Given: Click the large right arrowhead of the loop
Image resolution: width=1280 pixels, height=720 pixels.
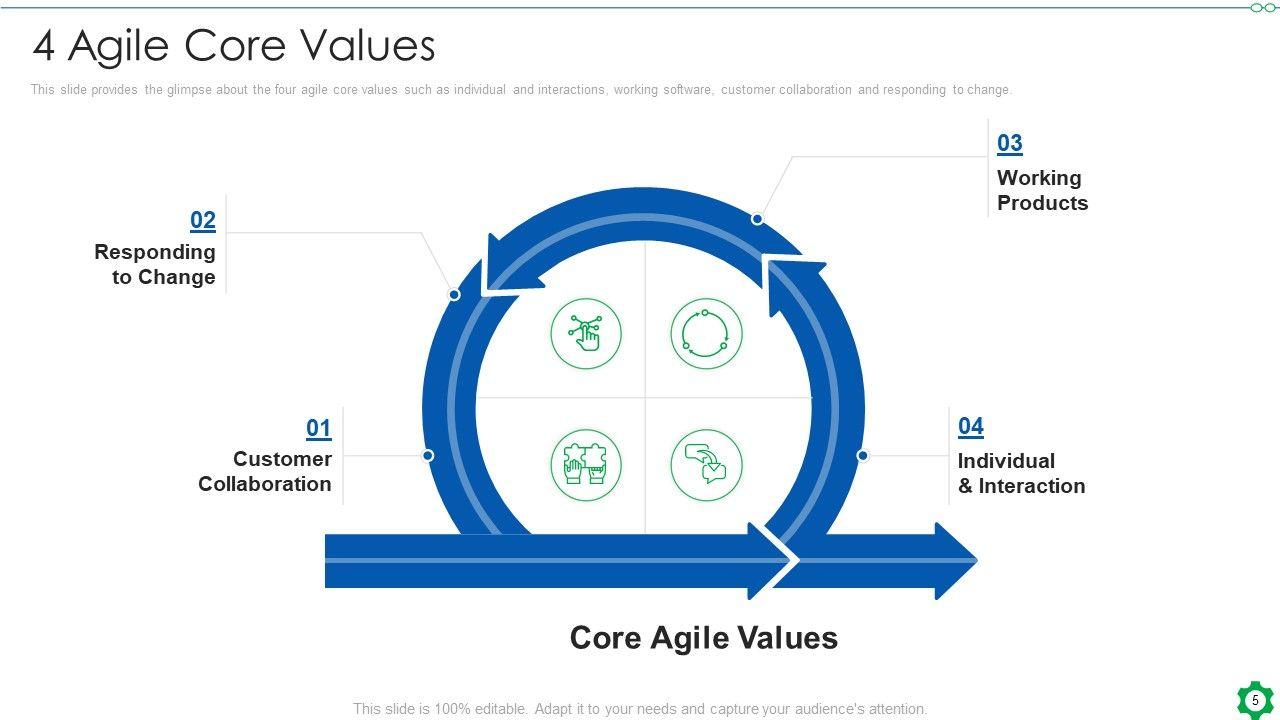Looking at the screenshot, I should 953,561.
